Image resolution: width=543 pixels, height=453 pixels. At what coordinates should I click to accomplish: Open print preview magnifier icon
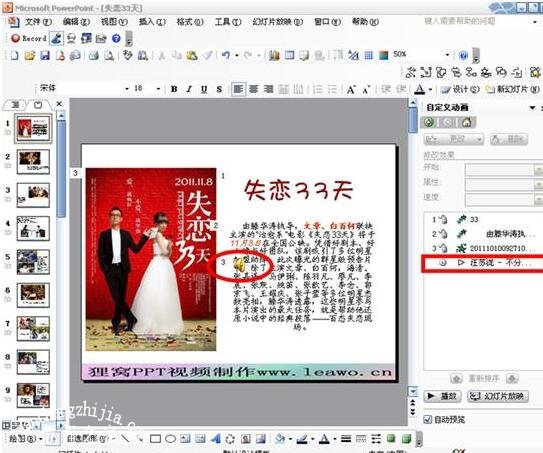[109, 55]
